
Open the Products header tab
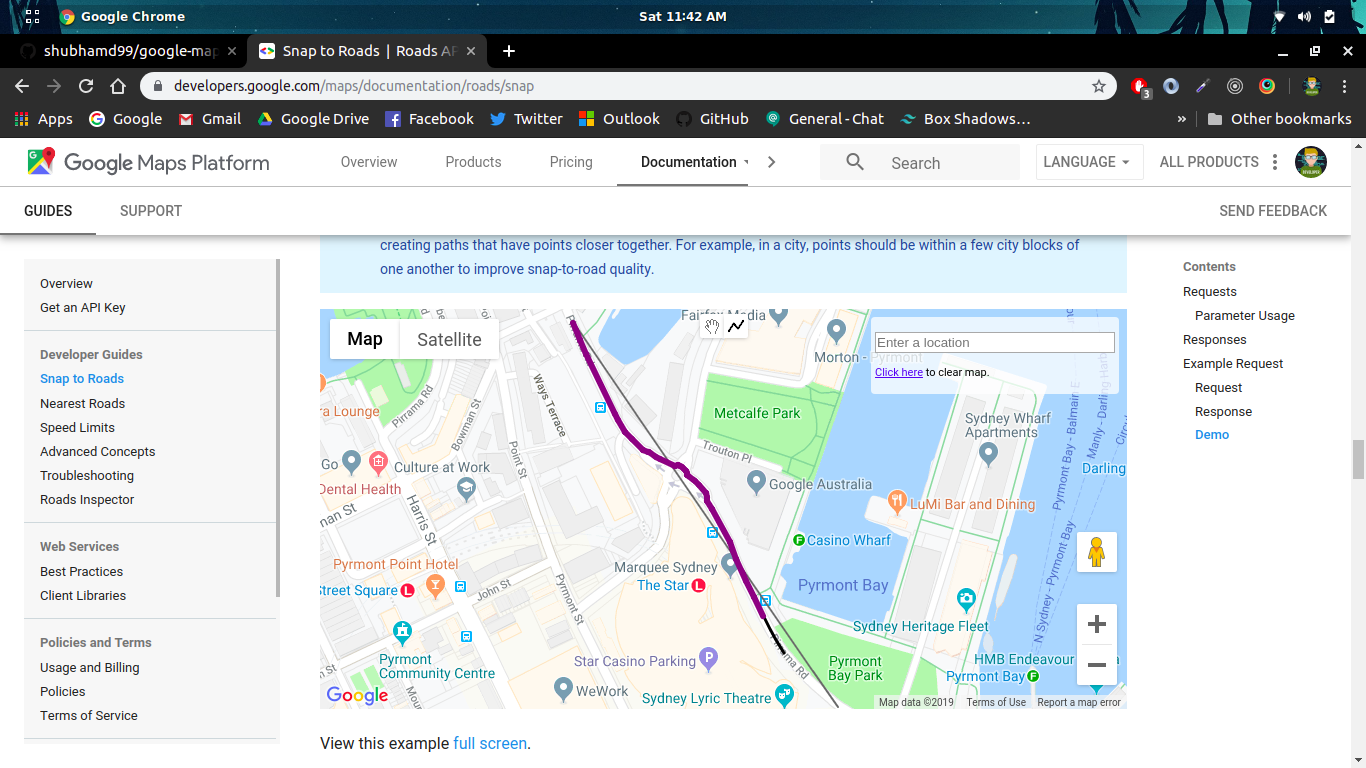(x=473, y=162)
